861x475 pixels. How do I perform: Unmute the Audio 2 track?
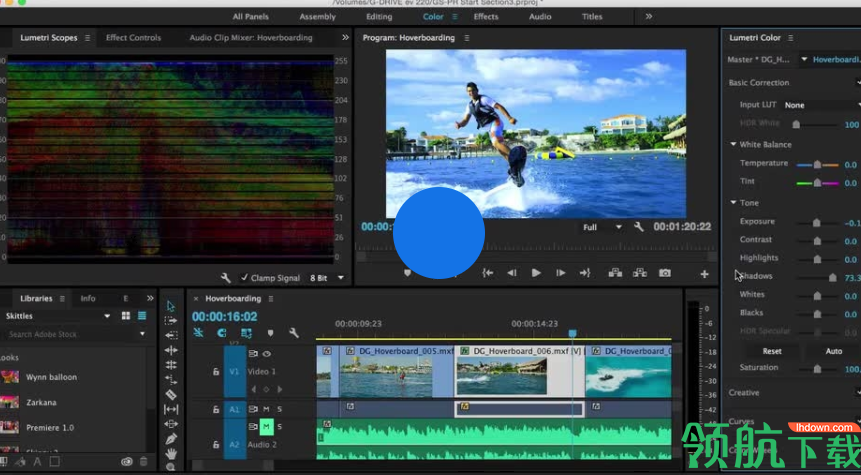pos(266,426)
